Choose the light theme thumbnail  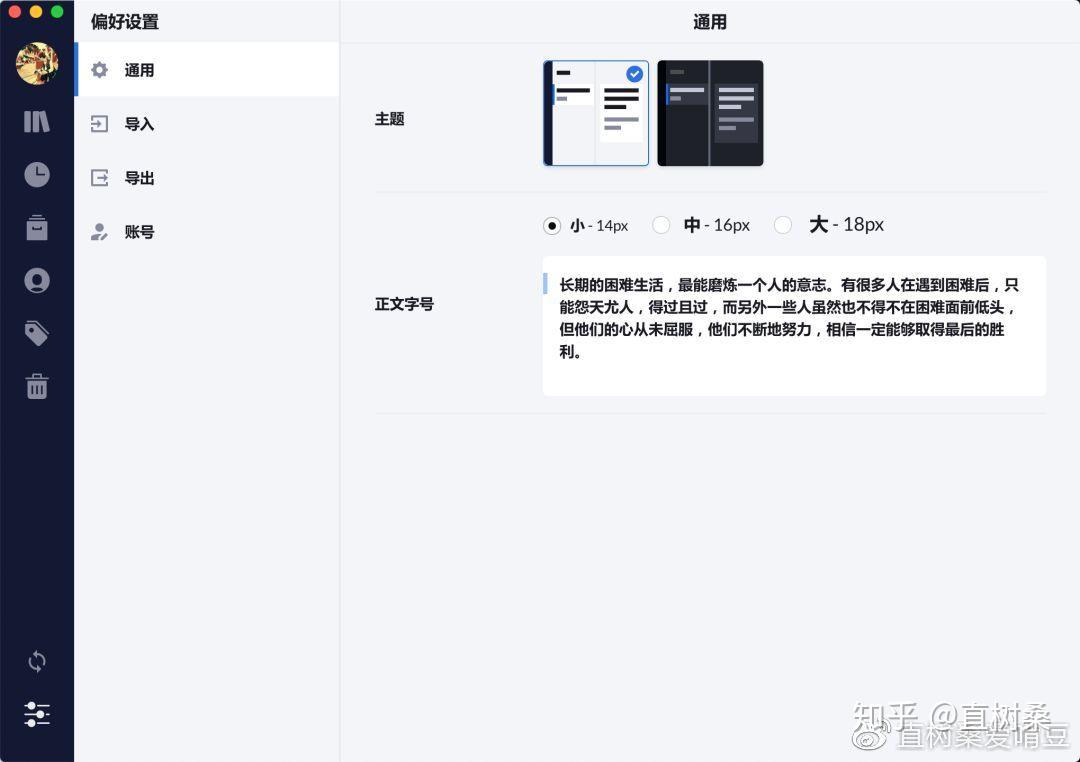pyautogui.click(x=596, y=113)
